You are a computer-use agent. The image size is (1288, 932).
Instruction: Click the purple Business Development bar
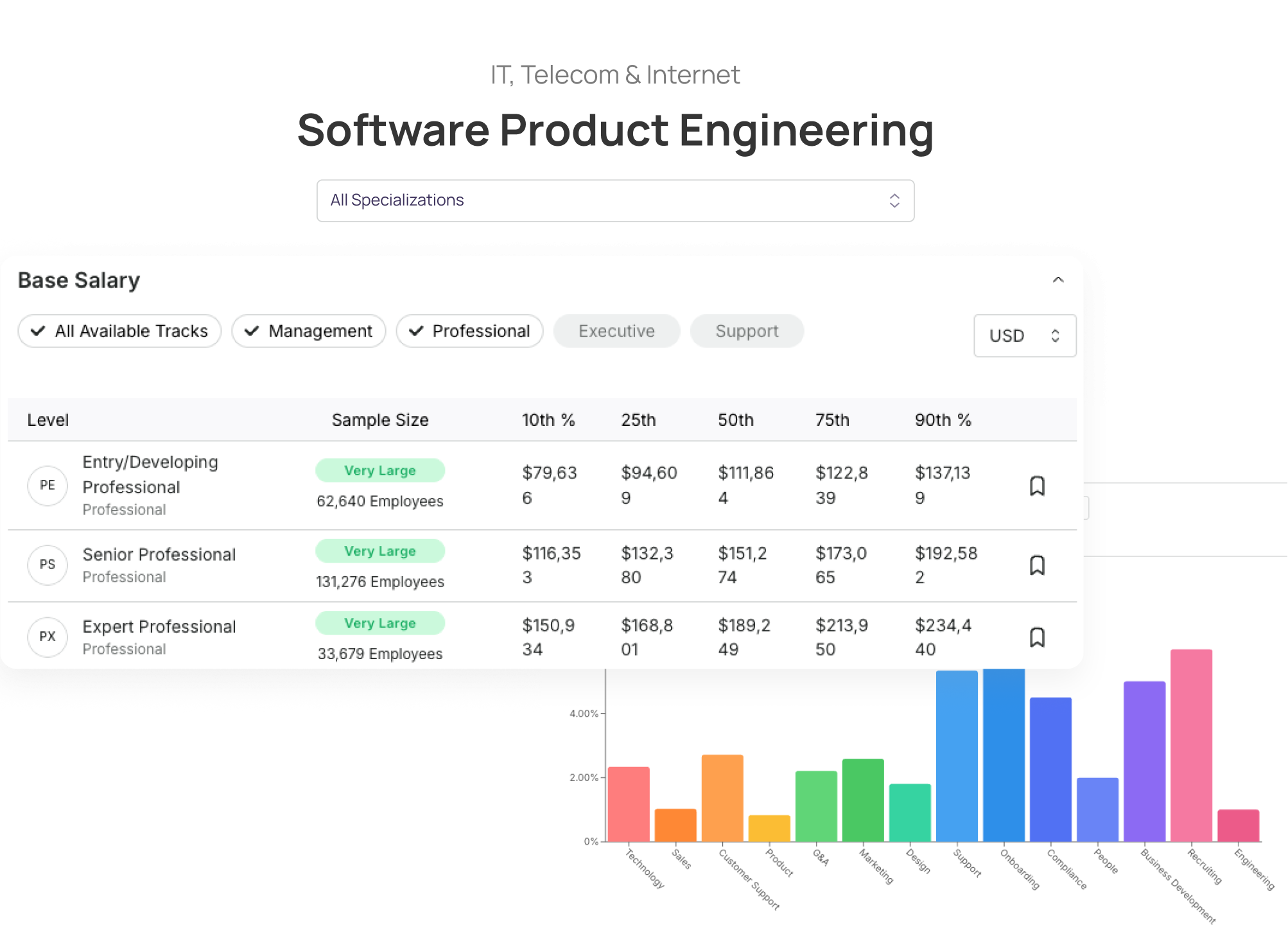click(x=1144, y=761)
